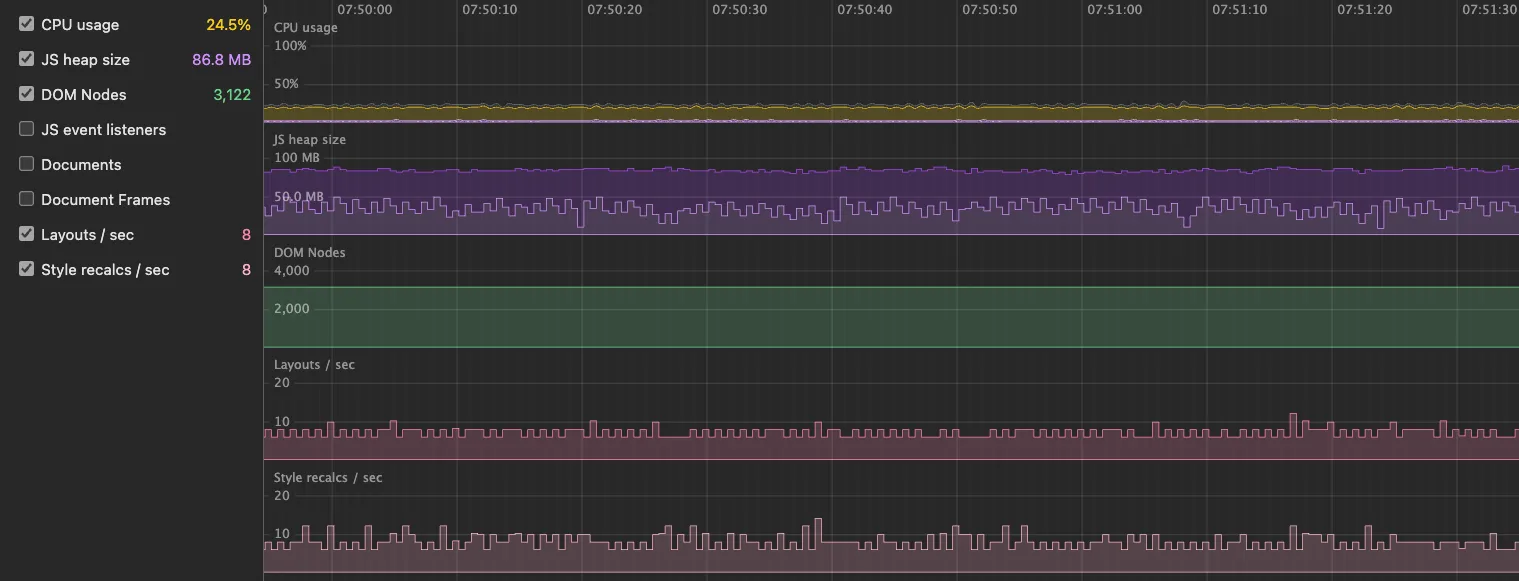This screenshot has height=581, width=1519.
Task: Click the JS event listeners label
Action: coord(104,130)
